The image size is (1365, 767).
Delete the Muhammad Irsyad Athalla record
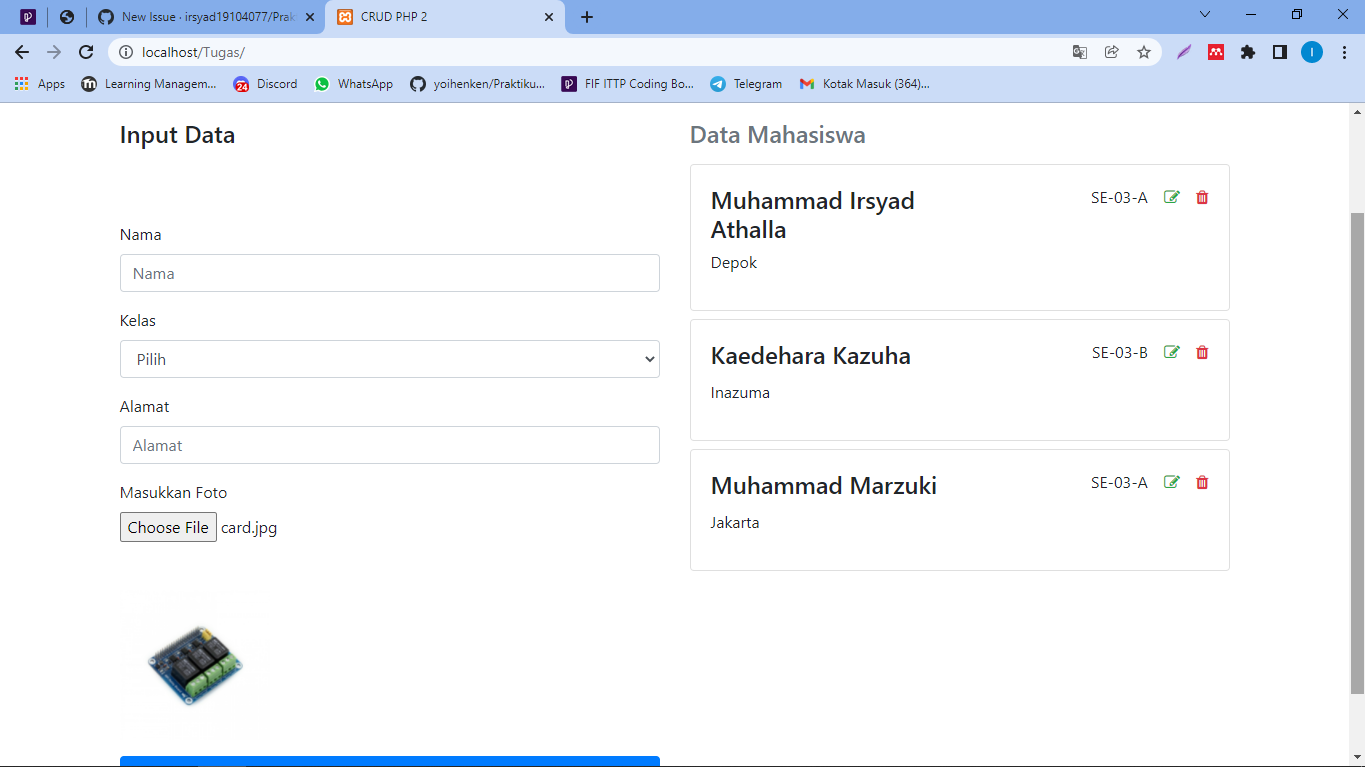coord(1202,197)
